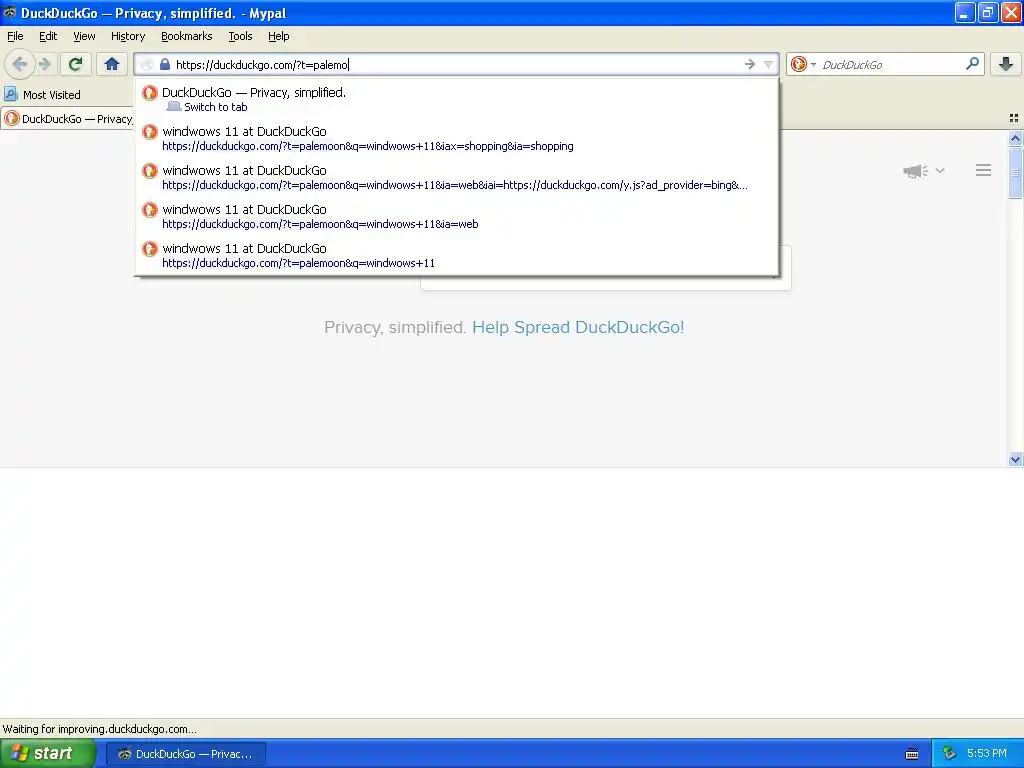This screenshot has height=768, width=1024.
Task: Open the Downloads arrow button
Action: (1006, 64)
